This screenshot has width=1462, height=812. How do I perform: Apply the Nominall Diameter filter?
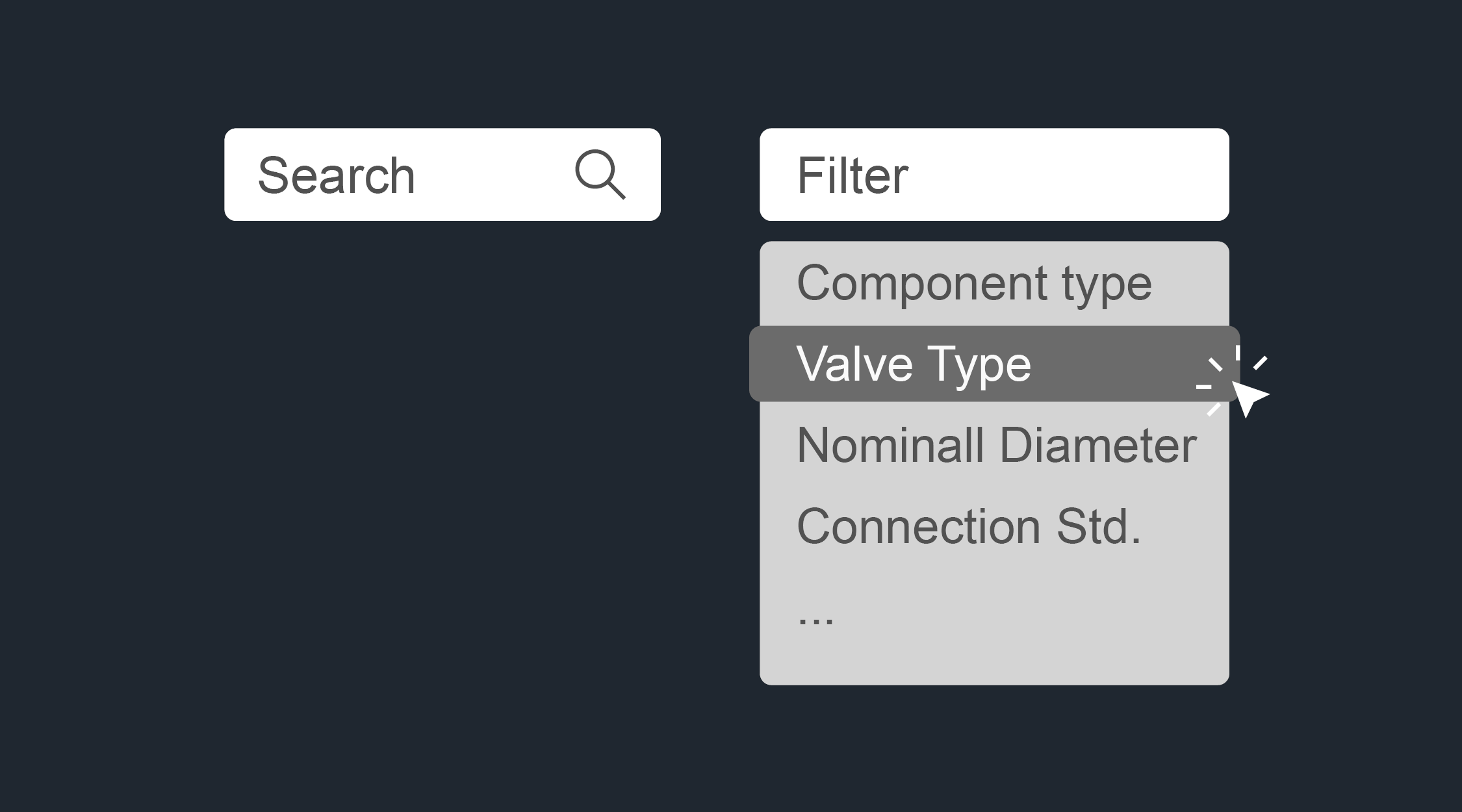click(995, 446)
